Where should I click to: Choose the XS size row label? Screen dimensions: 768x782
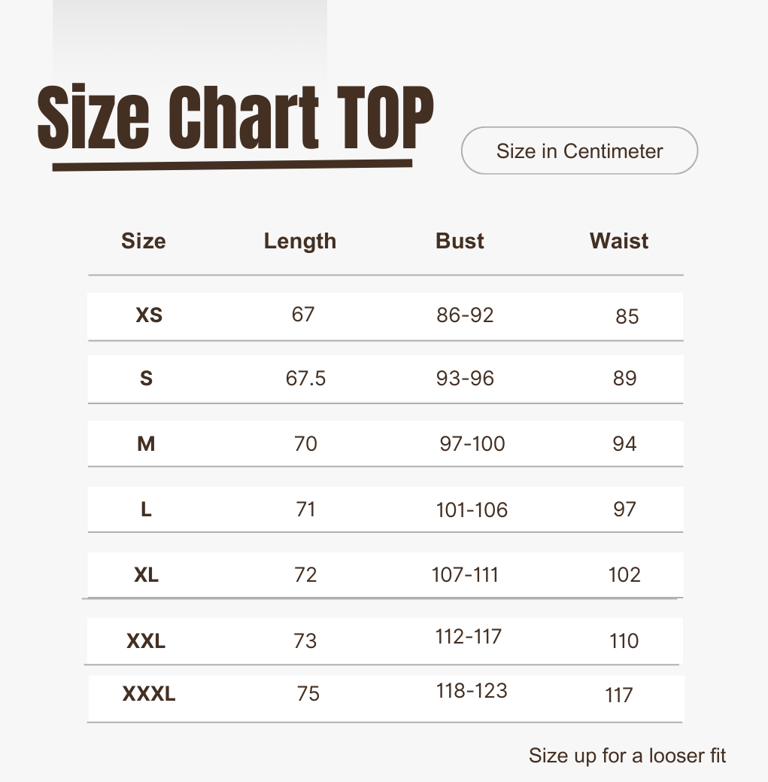pos(149,315)
